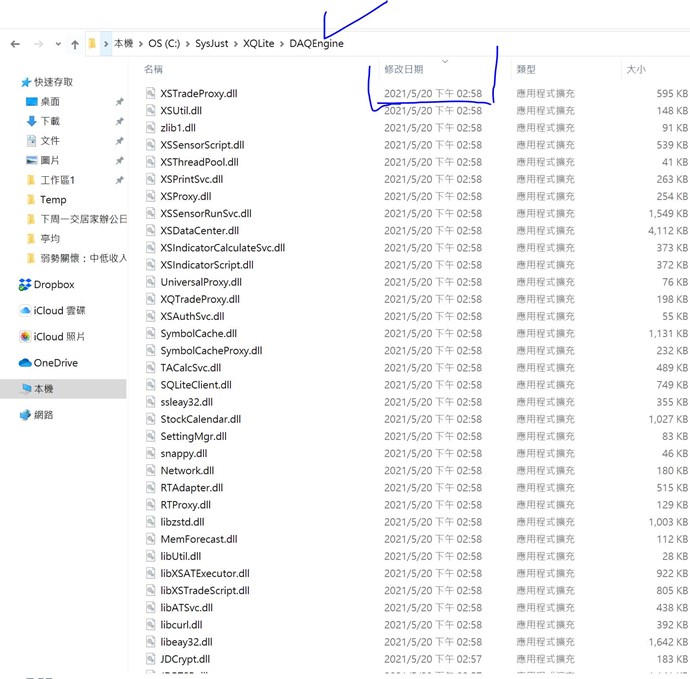690x679 pixels.
Task: Unpin 工作區1 using its pin icon
Action: 119,180
